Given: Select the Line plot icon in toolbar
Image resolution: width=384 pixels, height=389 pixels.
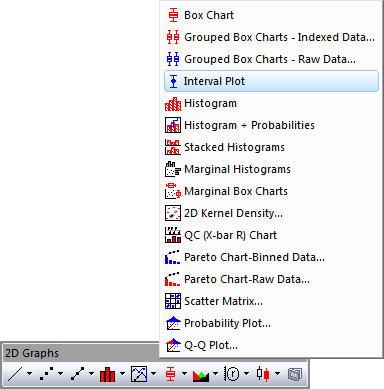Looking at the screenshot, I should coord(15,374).
